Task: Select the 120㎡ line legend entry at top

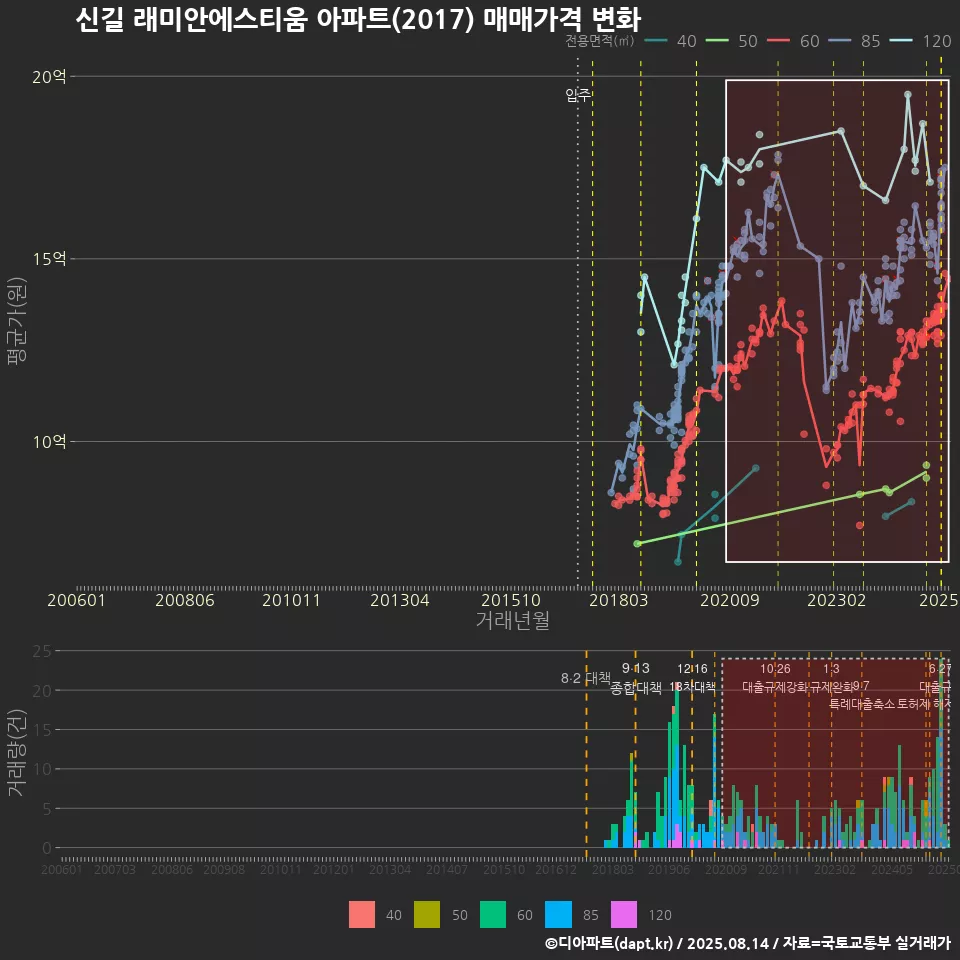Action: 921,41
